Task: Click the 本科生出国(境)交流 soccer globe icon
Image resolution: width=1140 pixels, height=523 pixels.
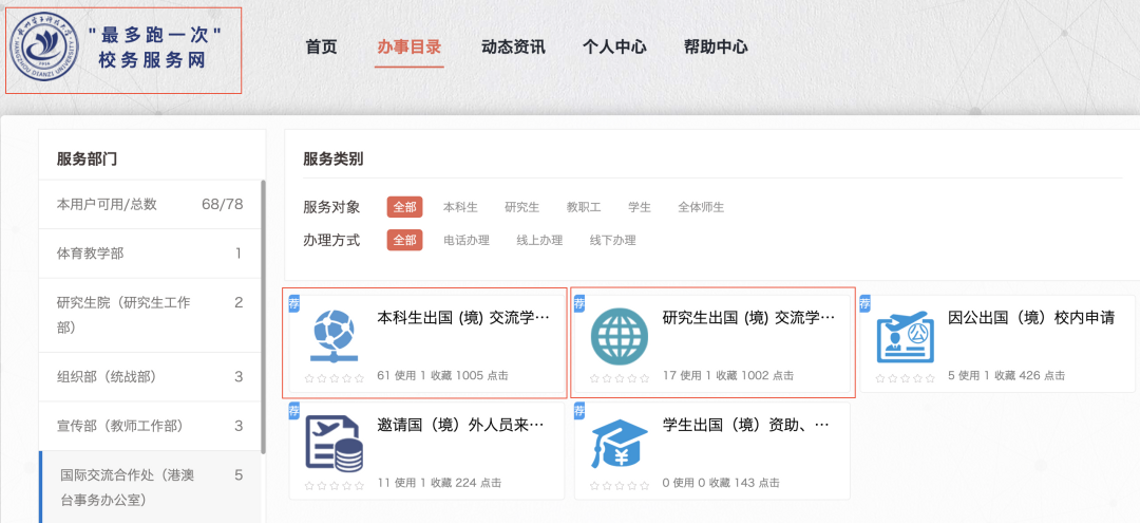Action: (x=333, y=335)
